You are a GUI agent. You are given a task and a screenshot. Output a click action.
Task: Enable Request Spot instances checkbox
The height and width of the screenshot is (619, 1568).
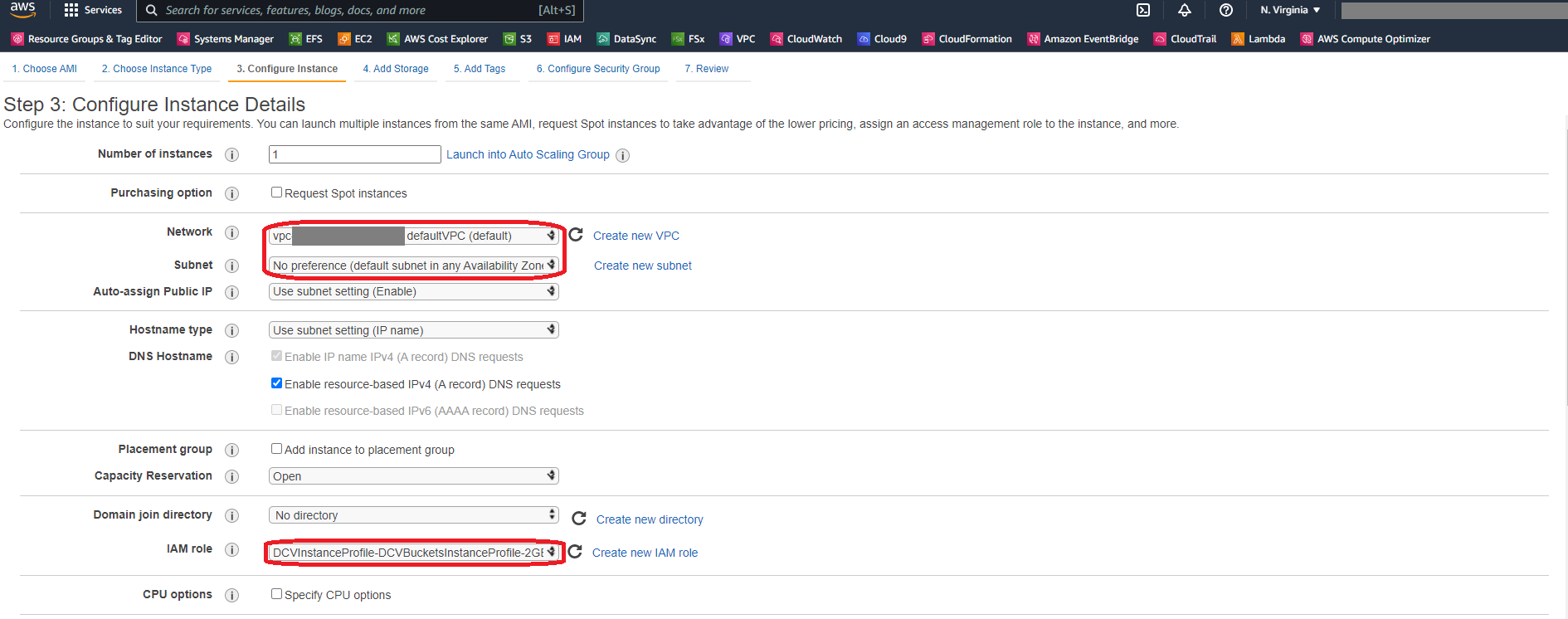pos(276,193)
